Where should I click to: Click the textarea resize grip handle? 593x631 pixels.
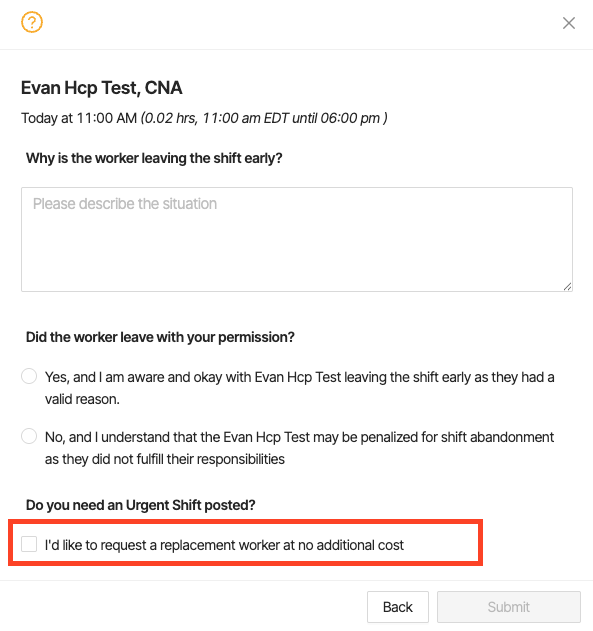(x=567, y=287)
